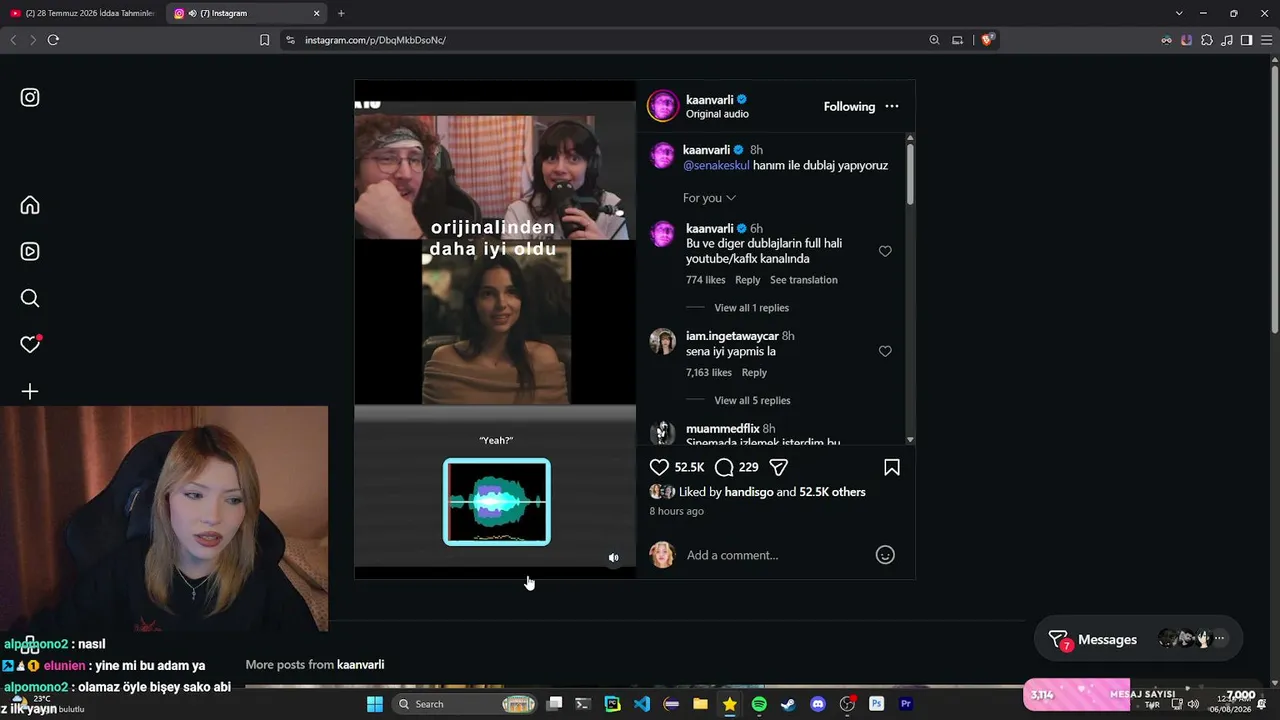Open the browser hamburger main menu
This screenshot has height=720, width=1280.
pos(1266,40)
